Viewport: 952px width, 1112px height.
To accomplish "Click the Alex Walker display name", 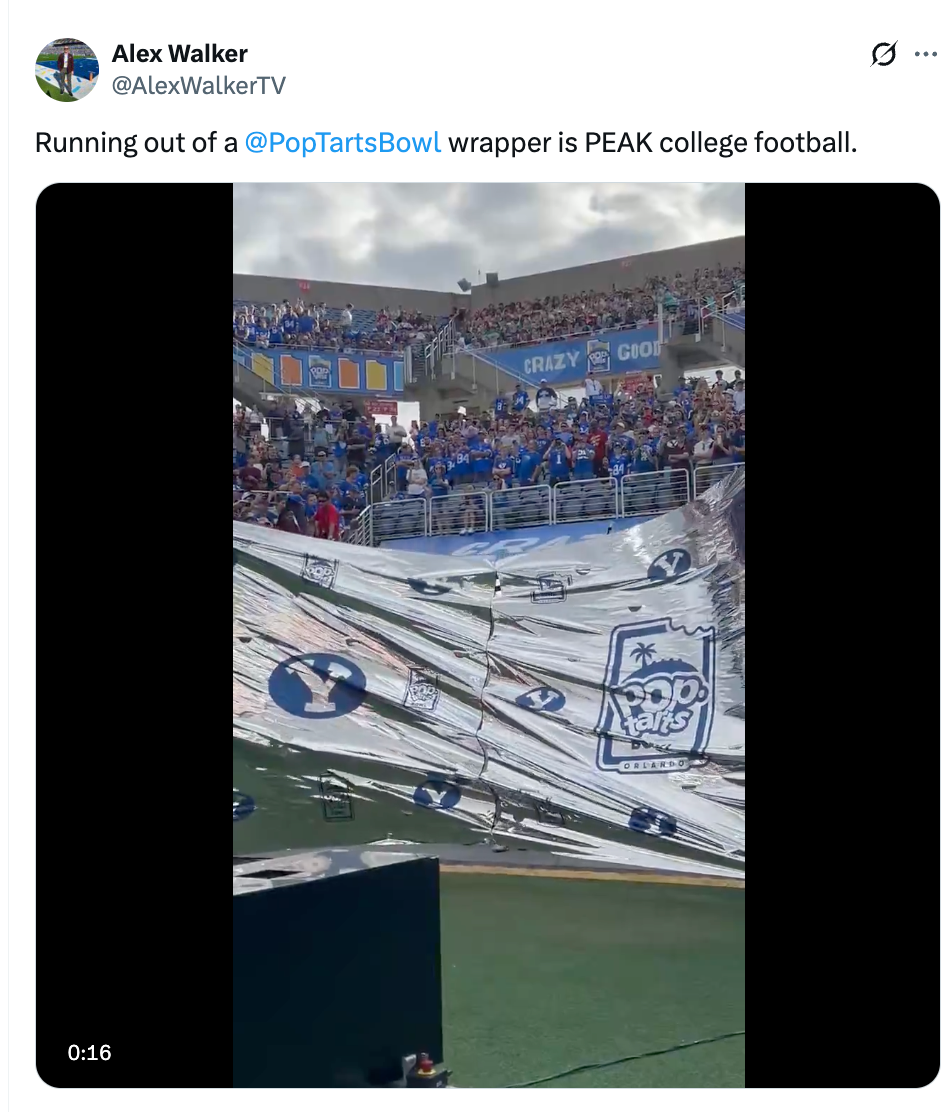I will 181,54.
